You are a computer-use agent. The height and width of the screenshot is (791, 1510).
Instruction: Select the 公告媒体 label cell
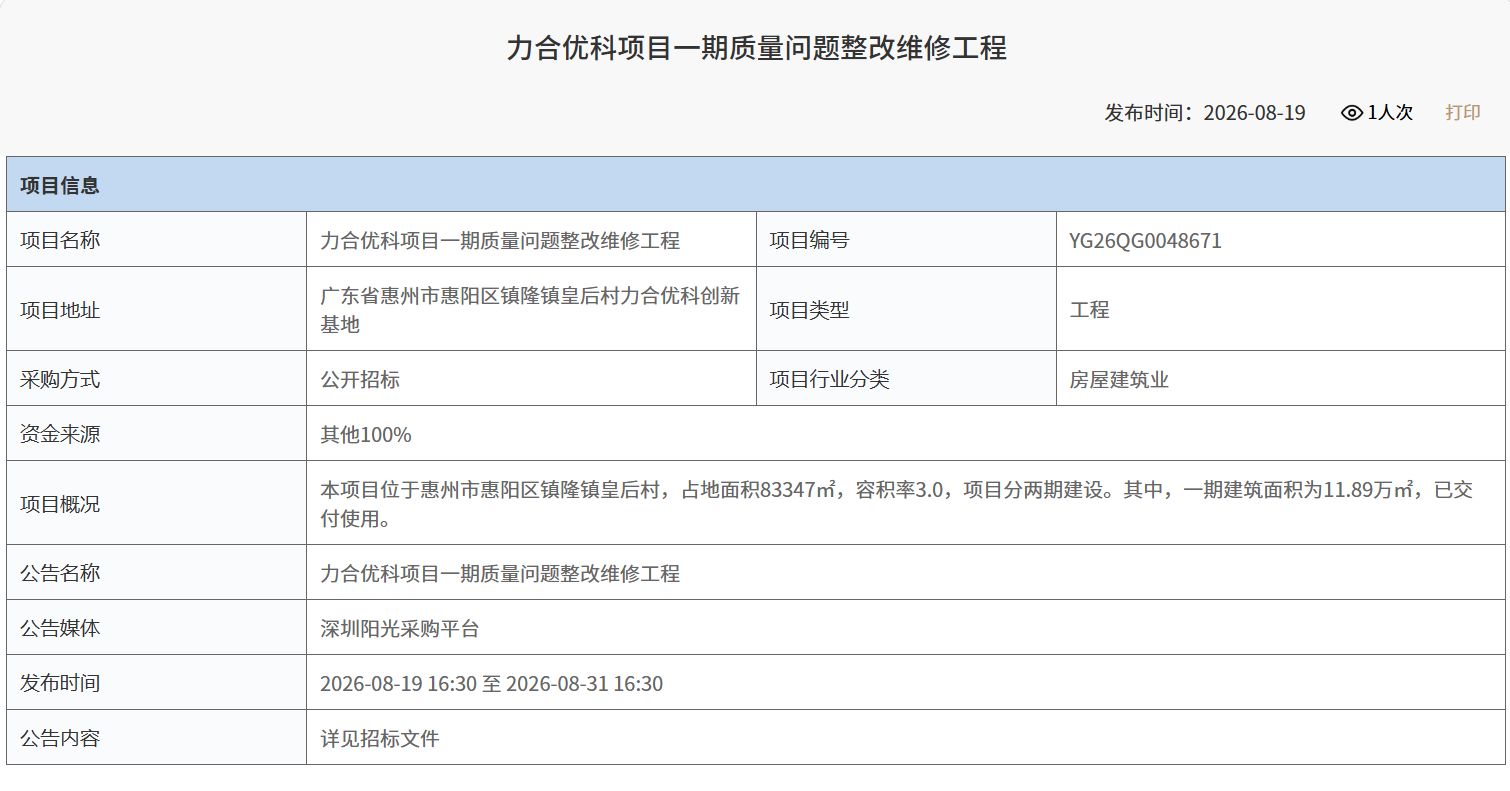[x=157, y=628]
